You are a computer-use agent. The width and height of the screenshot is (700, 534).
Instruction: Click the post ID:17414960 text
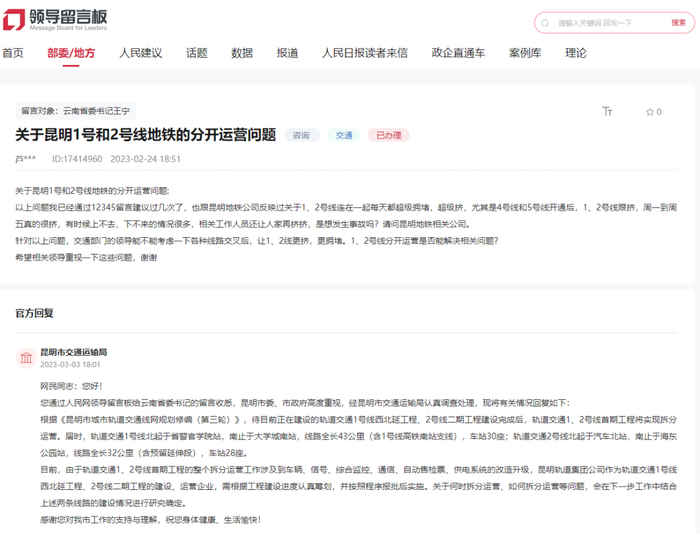(77, 159)
